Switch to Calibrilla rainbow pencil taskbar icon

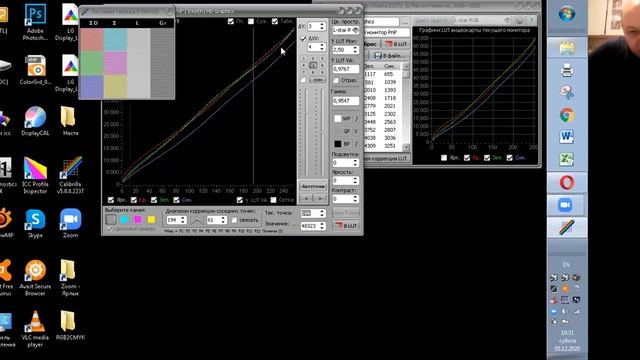point(567,227)
